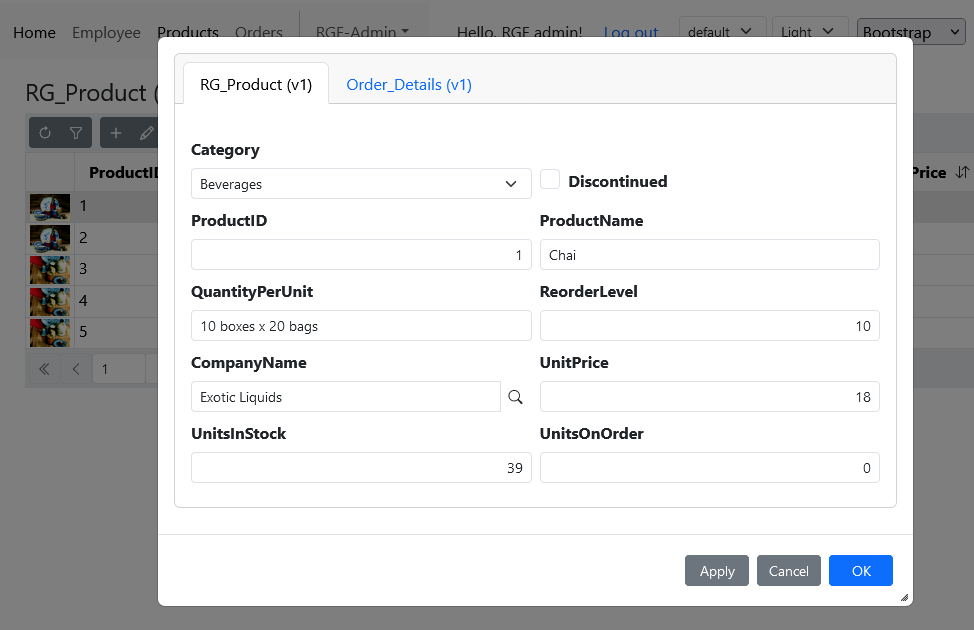Viewport: 974px width, 630px height.
Task: Expand the Bootstrap theme dropdown
Action: (910, 32)
